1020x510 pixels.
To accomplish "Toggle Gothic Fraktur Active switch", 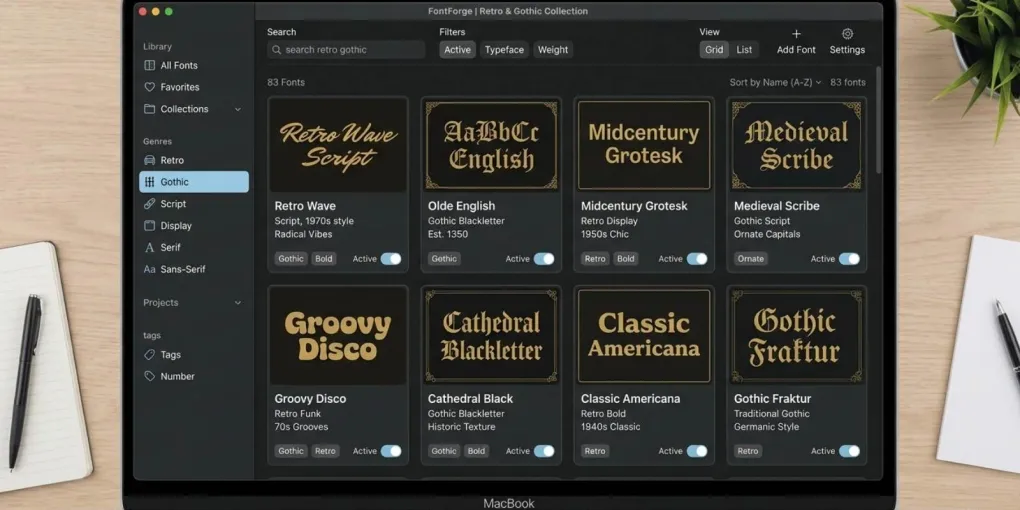I will tap(849, 451).
